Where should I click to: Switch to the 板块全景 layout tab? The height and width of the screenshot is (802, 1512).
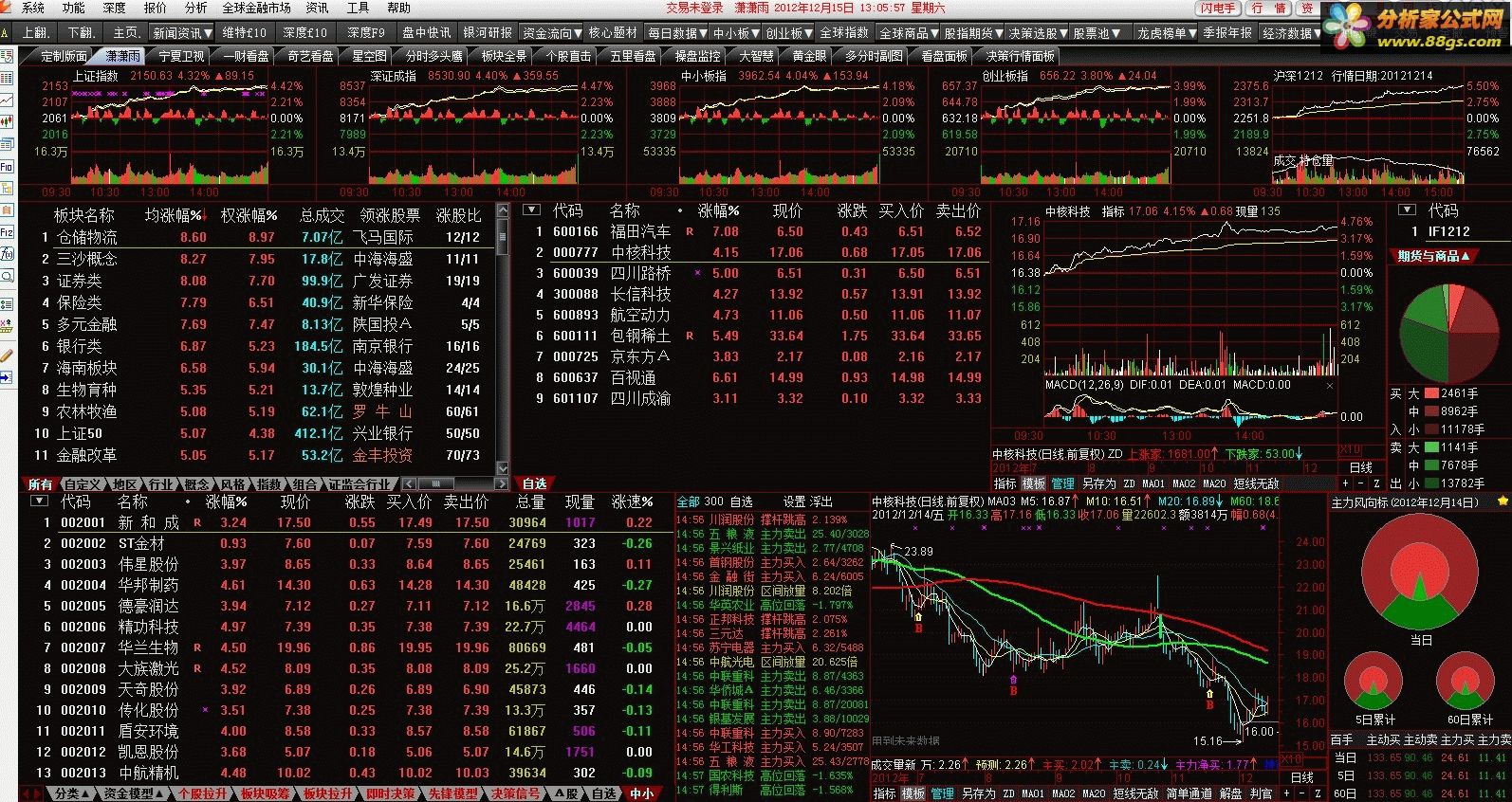pos(504,56)
